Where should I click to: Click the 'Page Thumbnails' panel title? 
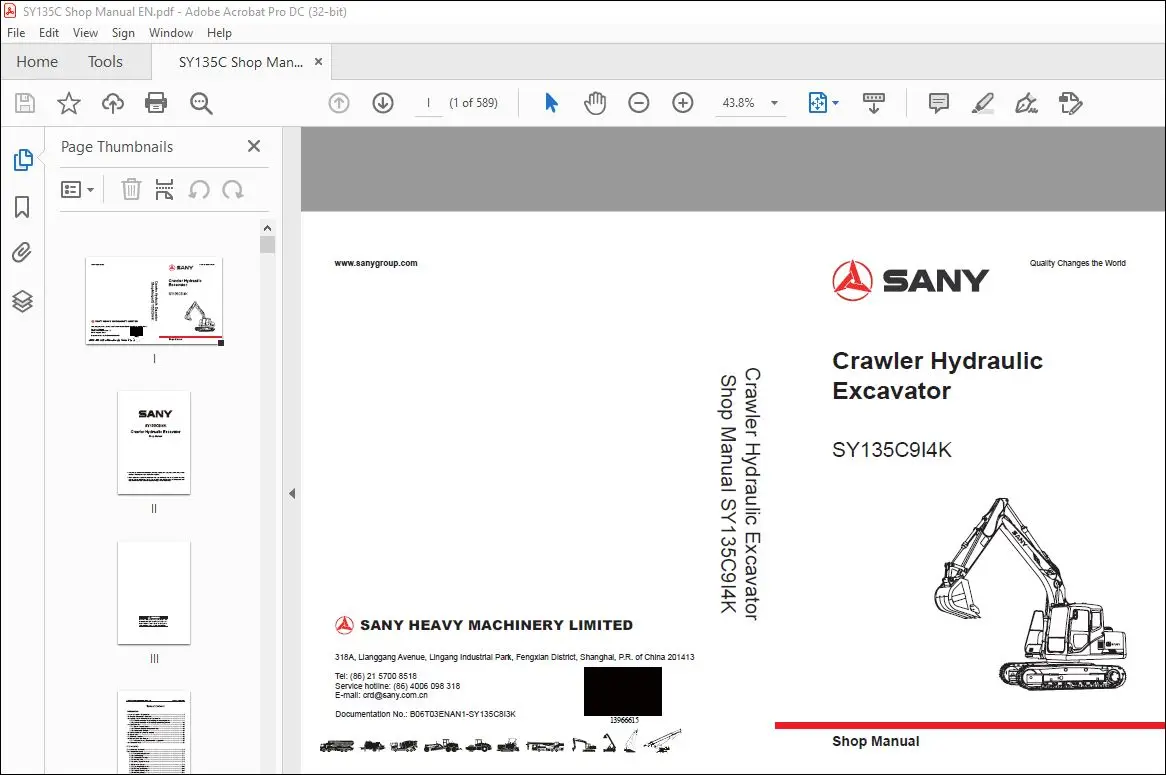point(117,147)
